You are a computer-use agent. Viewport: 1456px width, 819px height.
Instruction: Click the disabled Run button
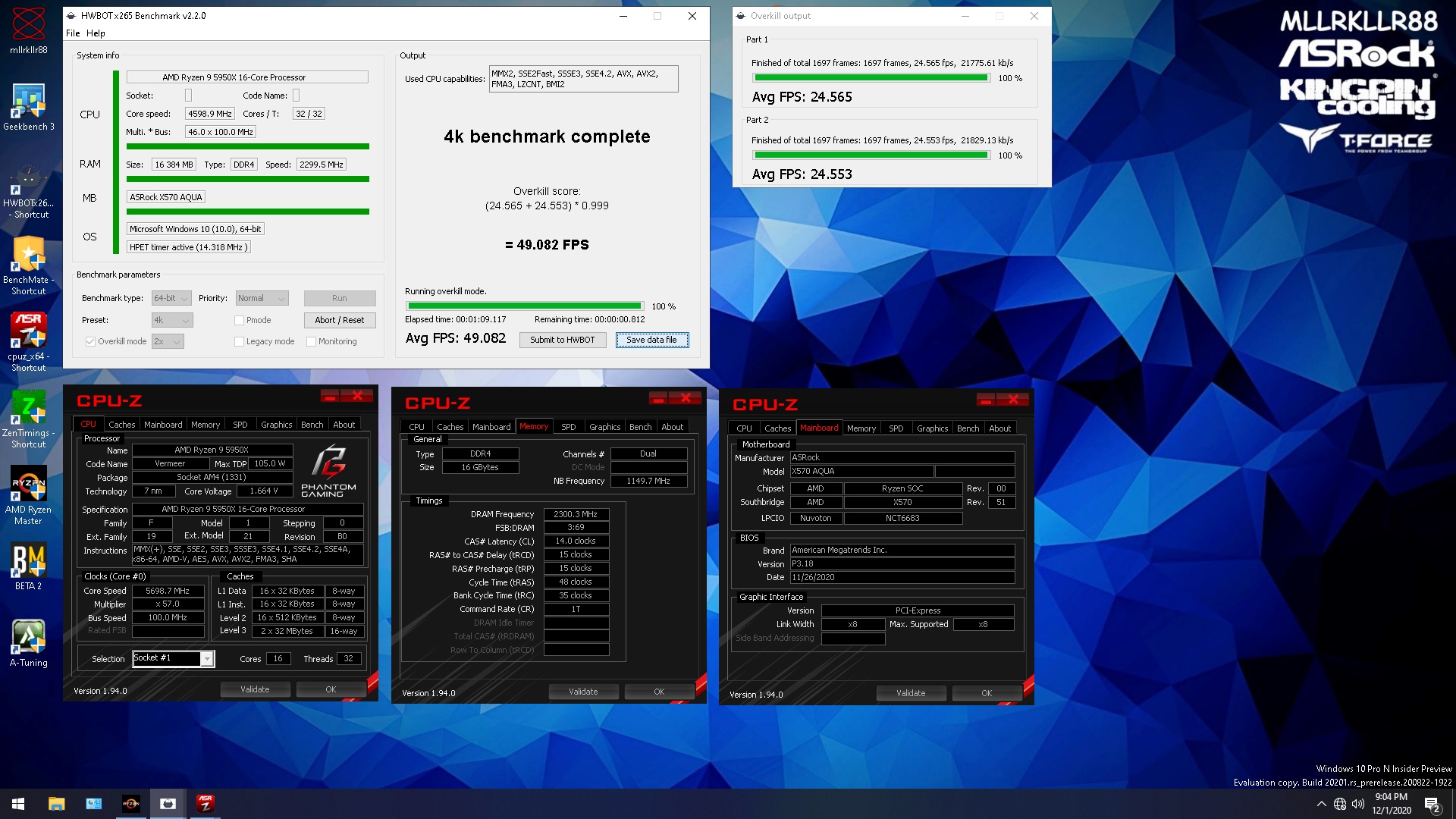point(340,298)
